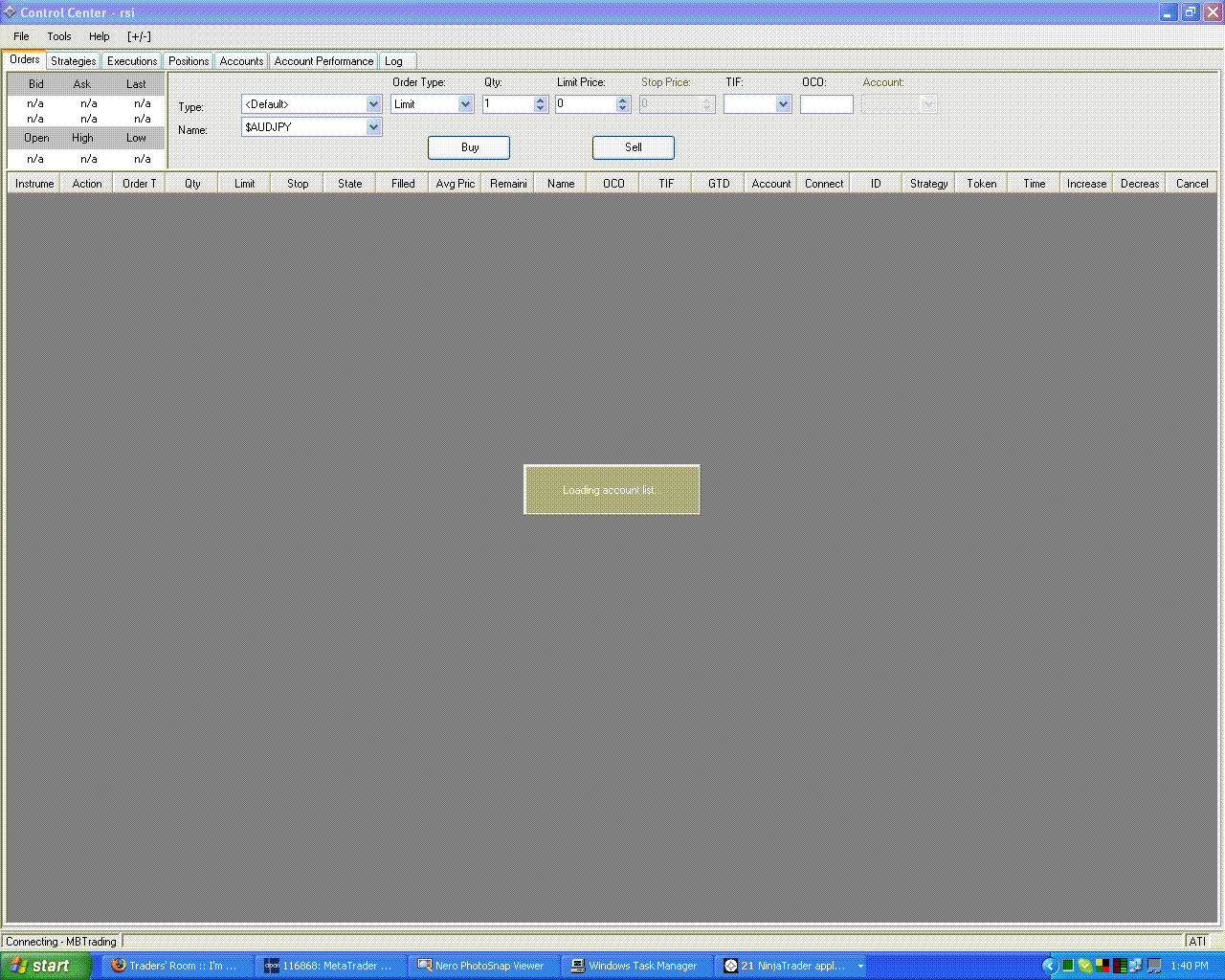Screen dimensions: 1225x980
Task: Switch to Windows Task Manager in taskbar
Action: (637, 966)
